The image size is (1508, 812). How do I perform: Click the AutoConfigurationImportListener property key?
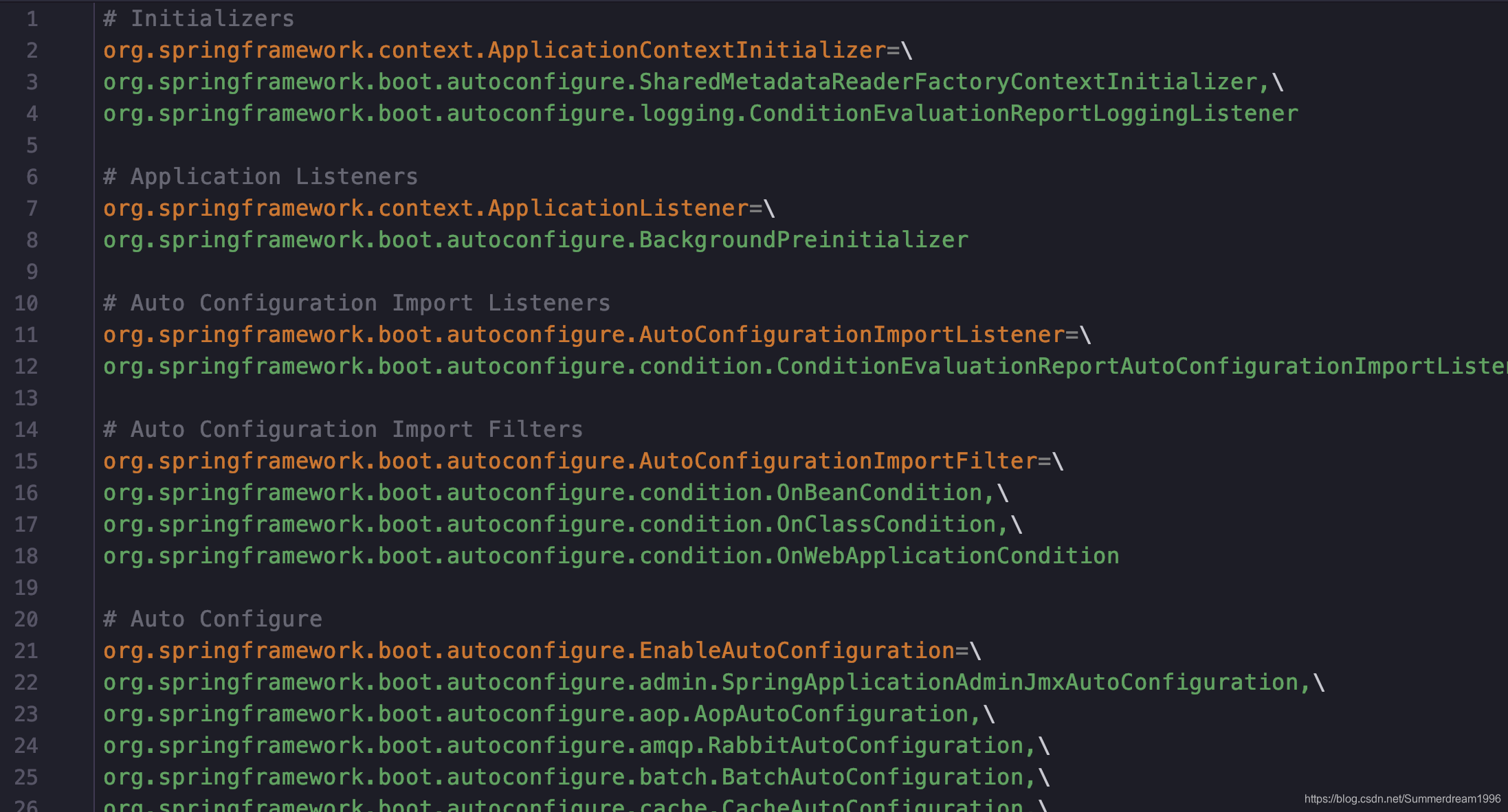(x=584, y=335)
